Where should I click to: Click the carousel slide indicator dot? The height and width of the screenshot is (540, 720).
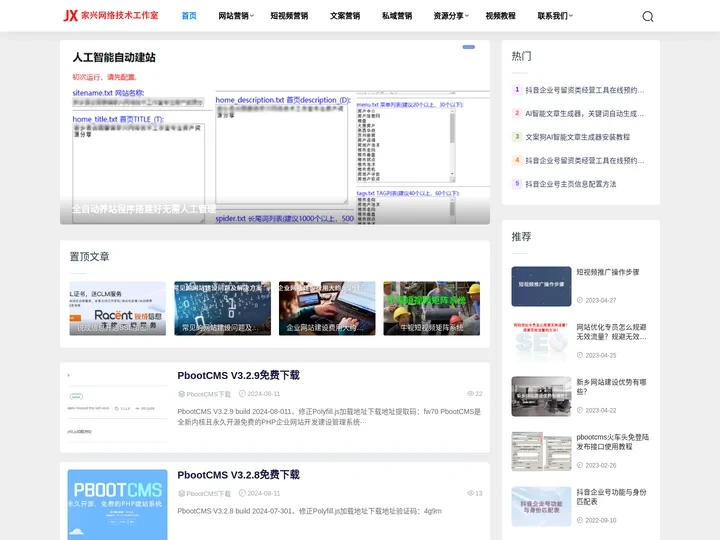pyautogui.click(x=469, y=47)
